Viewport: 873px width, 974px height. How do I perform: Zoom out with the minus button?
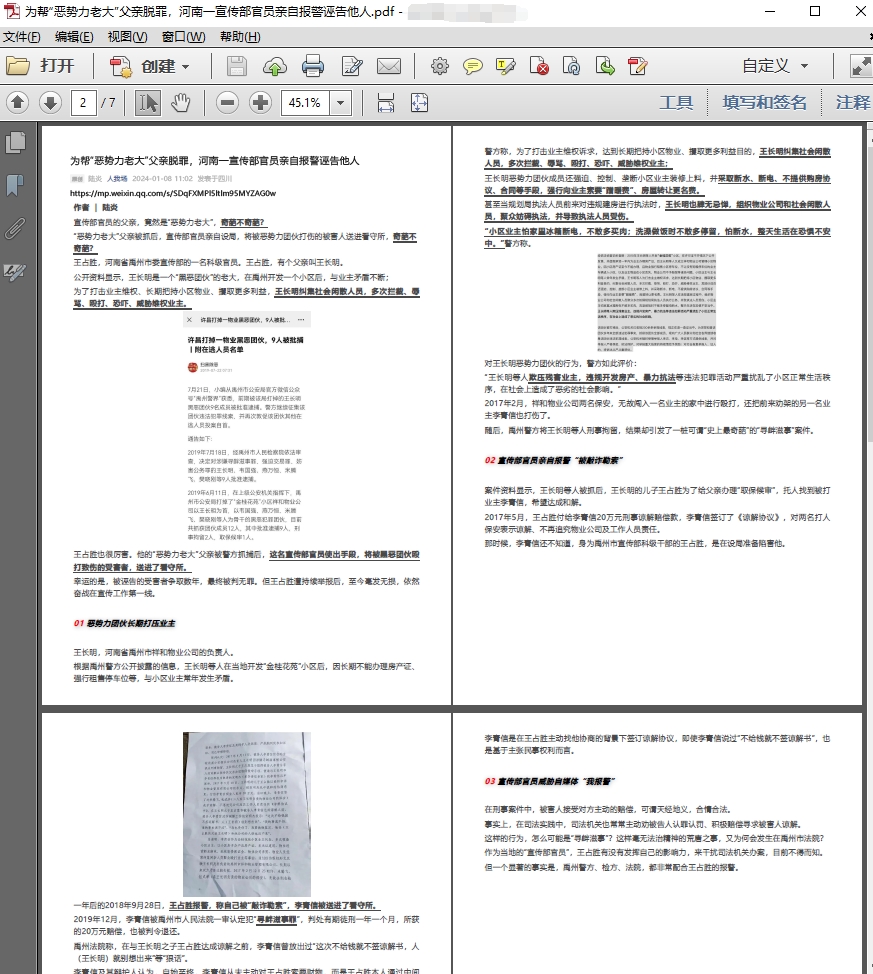pyautogui.click(x=227, y=102)
